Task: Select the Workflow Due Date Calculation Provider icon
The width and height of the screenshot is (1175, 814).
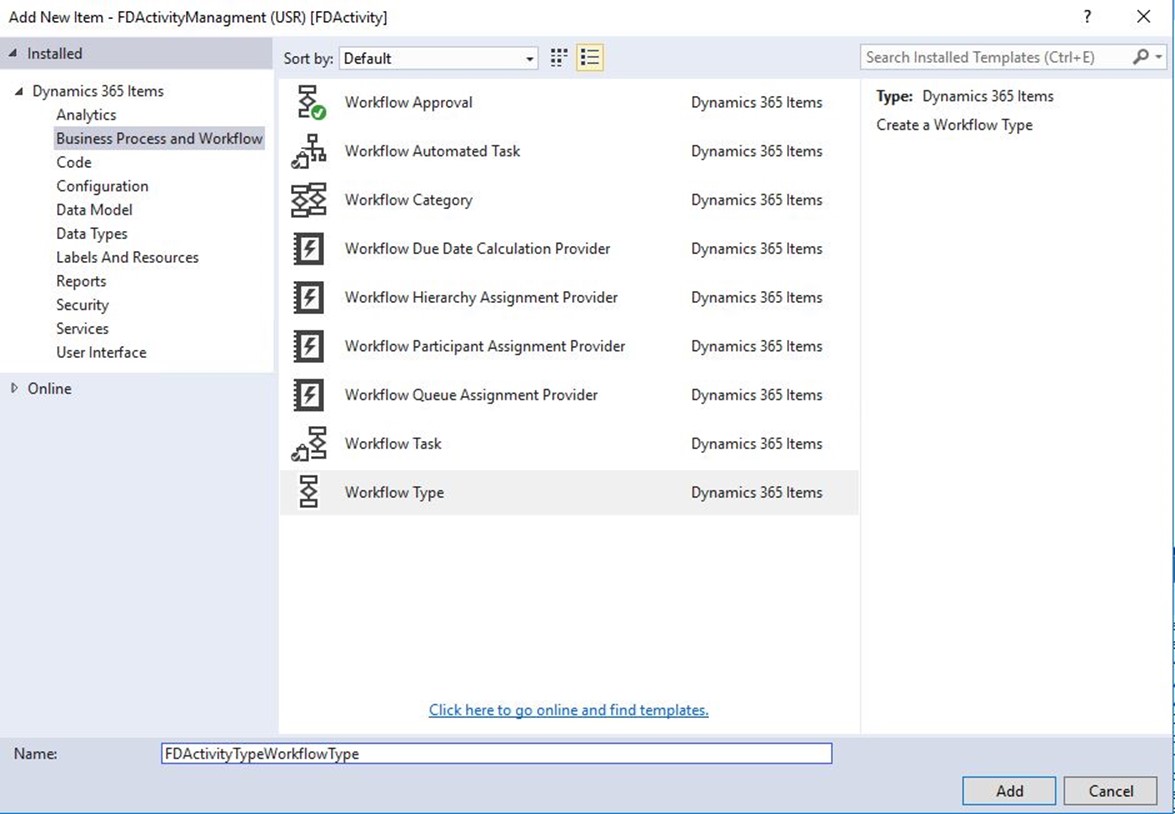Action: [x=309, y=249]
